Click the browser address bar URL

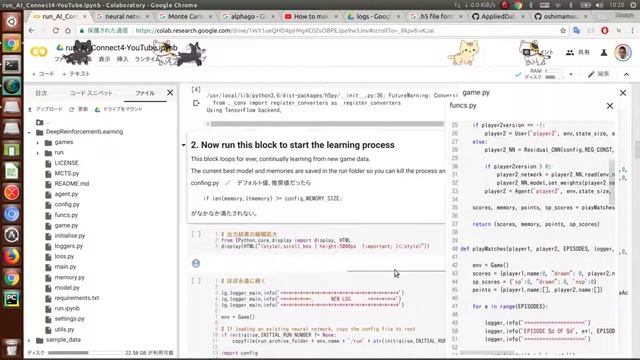(x=285, y=31)
